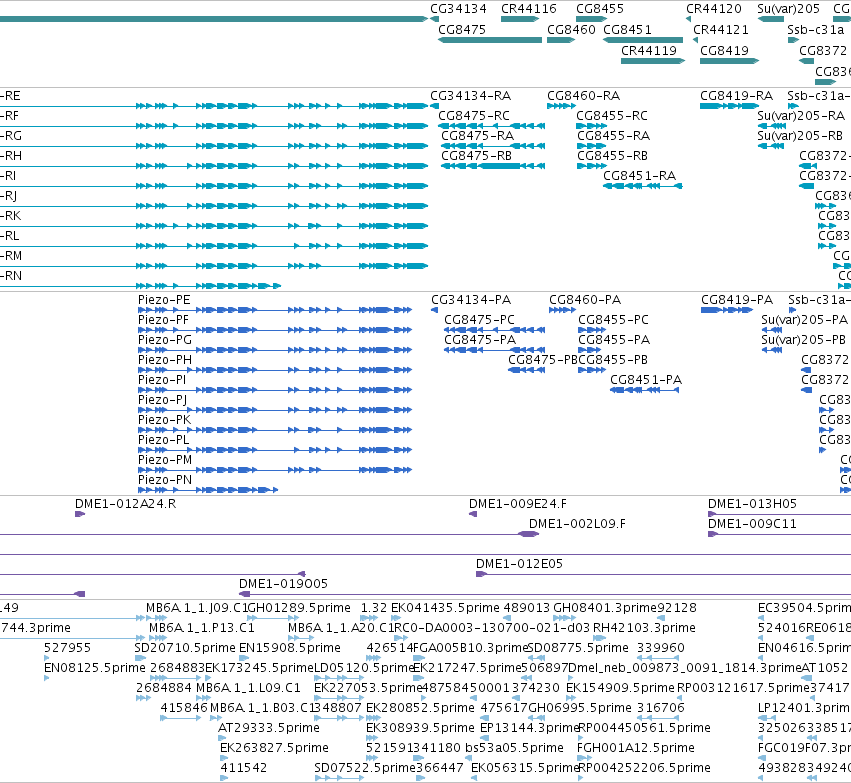Click the CR44119 gene label
851x783 pixels.
[x=649, y=50]
